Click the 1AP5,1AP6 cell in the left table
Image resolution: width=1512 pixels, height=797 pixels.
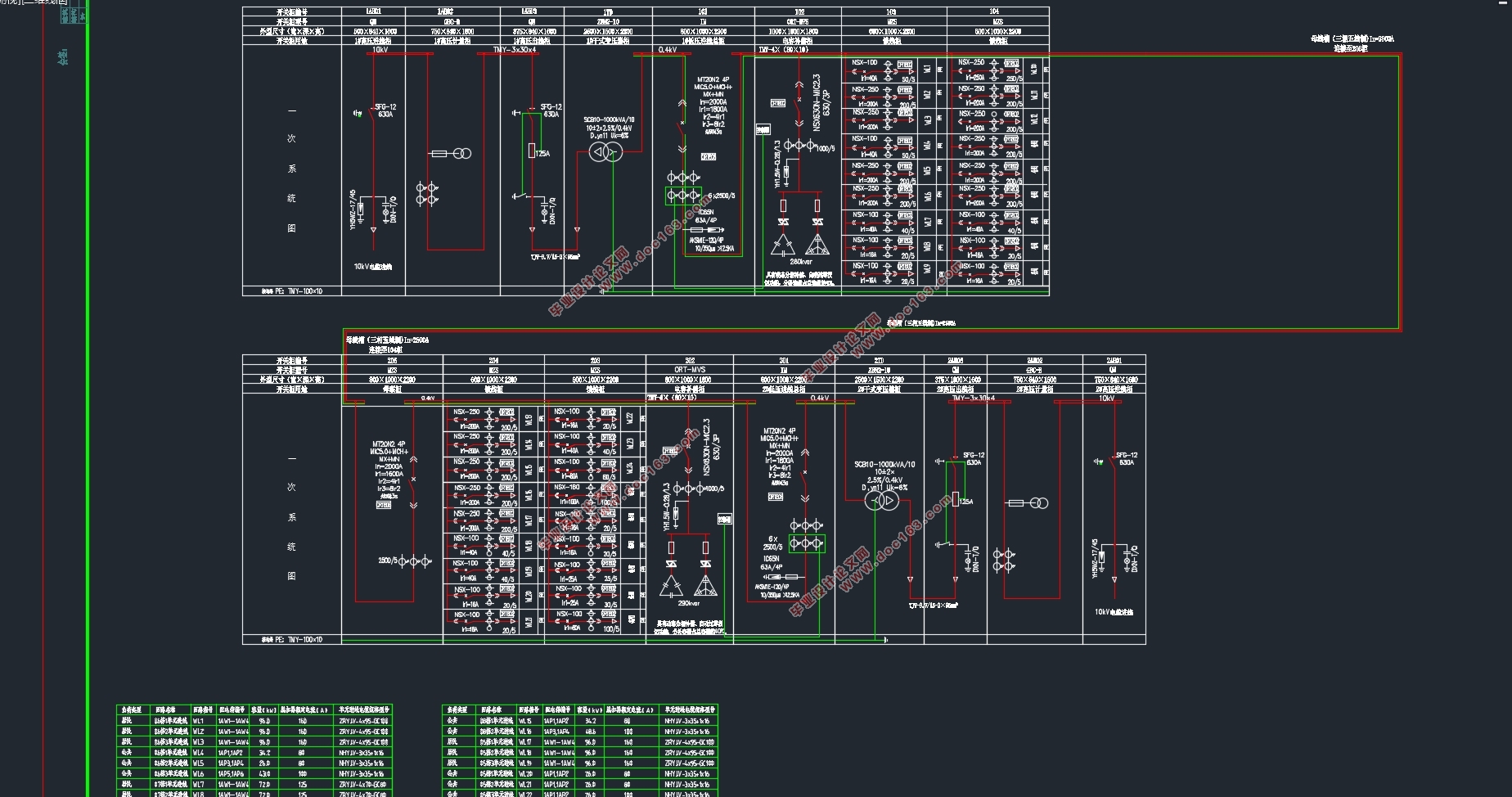click(232, 773)
